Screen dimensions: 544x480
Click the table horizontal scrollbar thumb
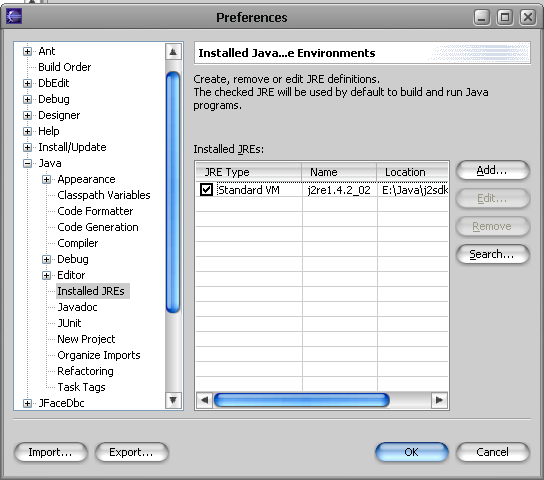(301, 400)
